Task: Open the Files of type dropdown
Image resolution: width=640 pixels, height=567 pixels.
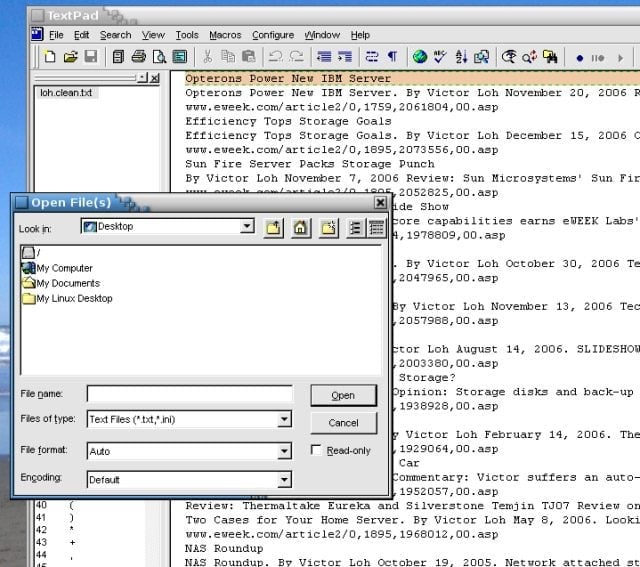Action: pyautogui.click(x=284, y=419)
